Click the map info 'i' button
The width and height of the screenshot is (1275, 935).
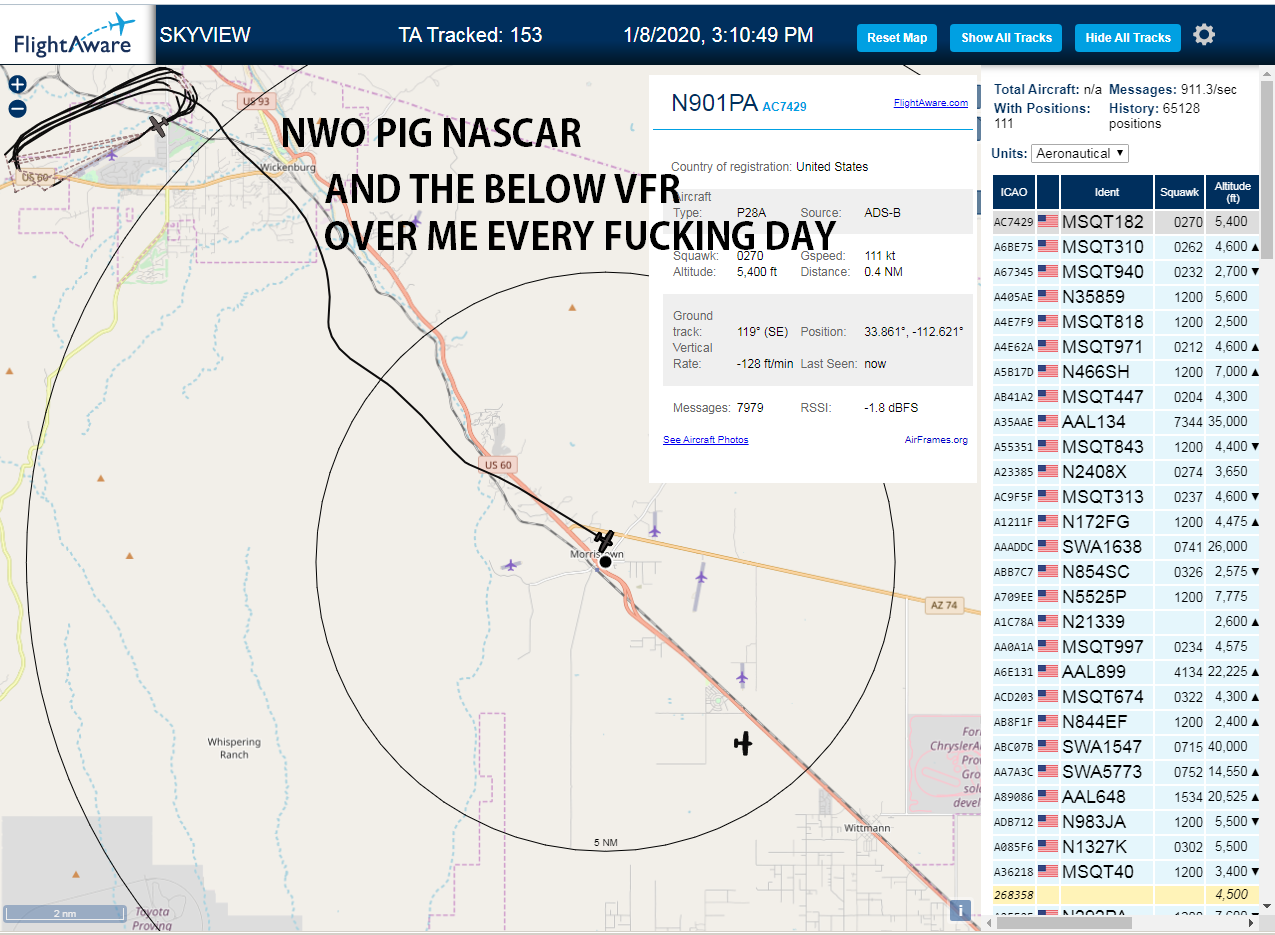(960, 910)
